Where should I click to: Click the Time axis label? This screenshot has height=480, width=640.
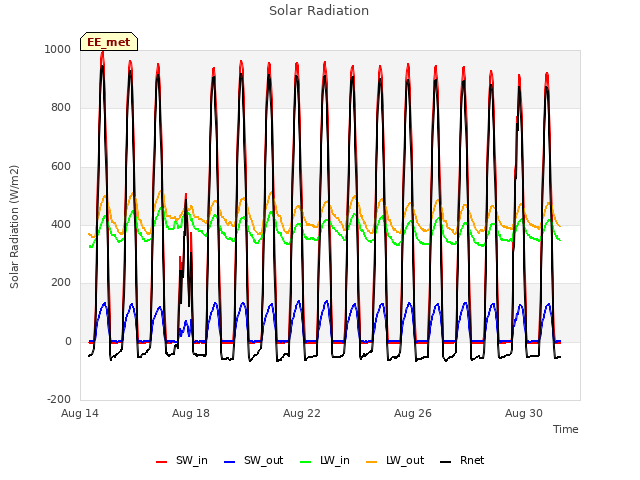pyautogui.click(x=566, y=429)
